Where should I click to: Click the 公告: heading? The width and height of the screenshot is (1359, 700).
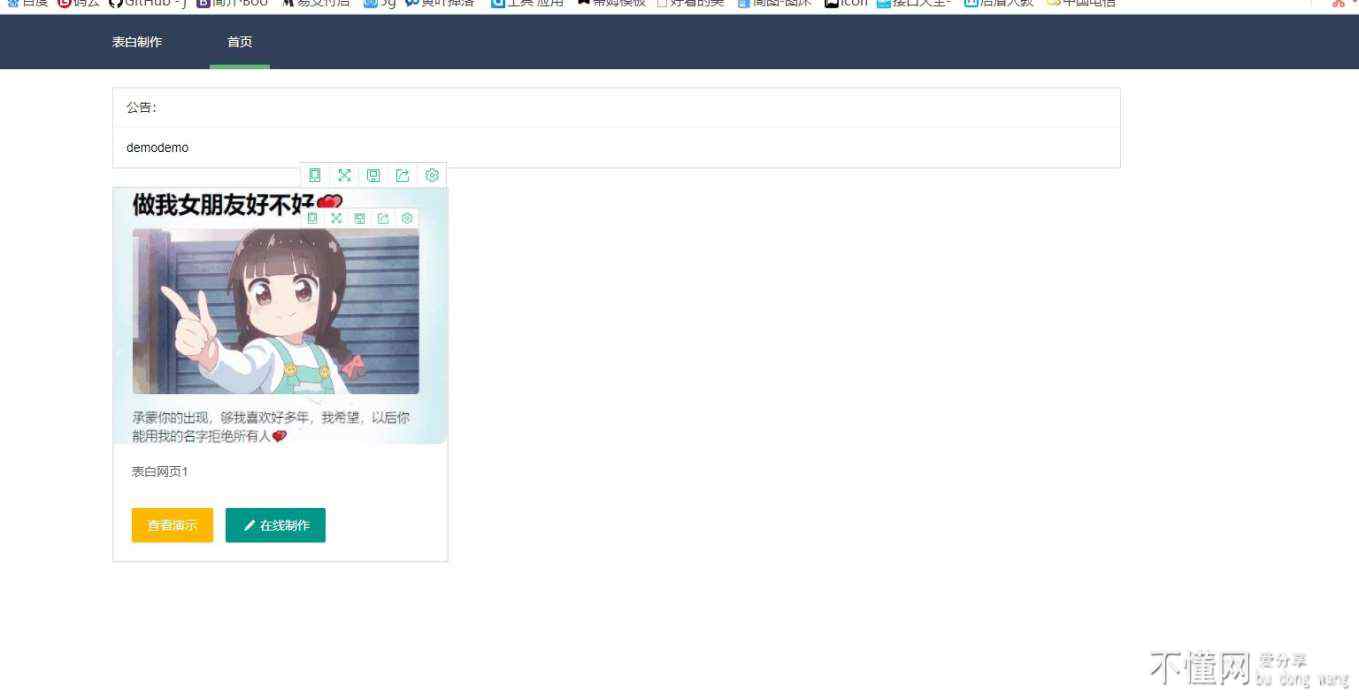tap(142, 108)
